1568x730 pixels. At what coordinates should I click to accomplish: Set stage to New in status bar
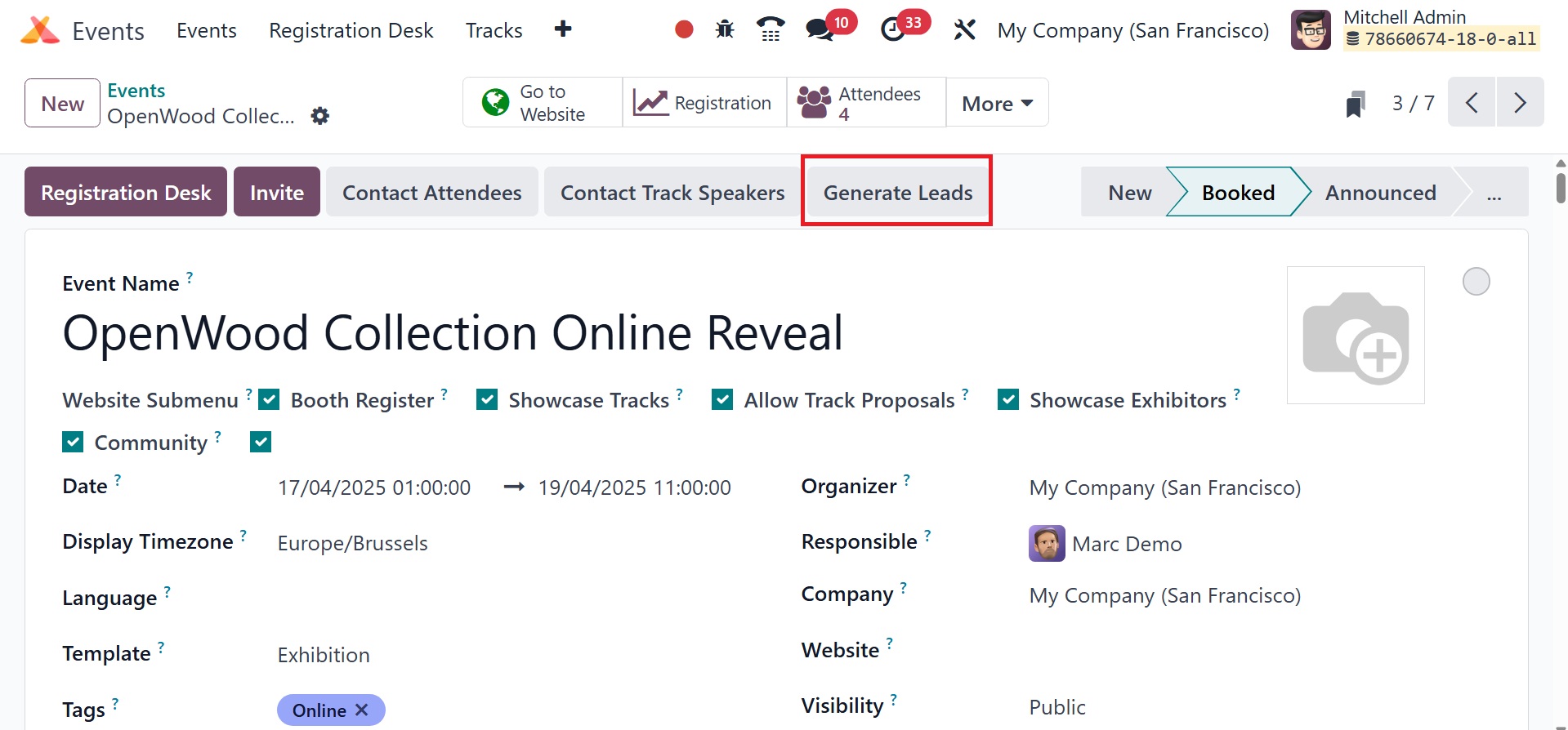(1129, 193)
